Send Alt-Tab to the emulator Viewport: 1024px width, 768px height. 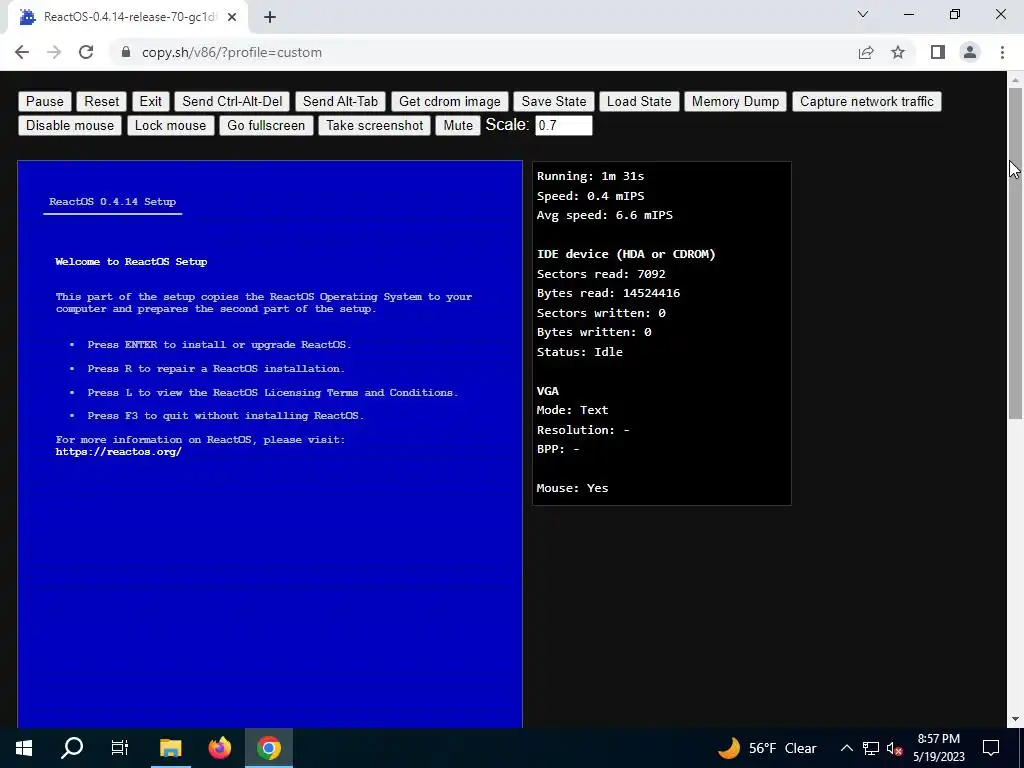[x=340, y=101]
